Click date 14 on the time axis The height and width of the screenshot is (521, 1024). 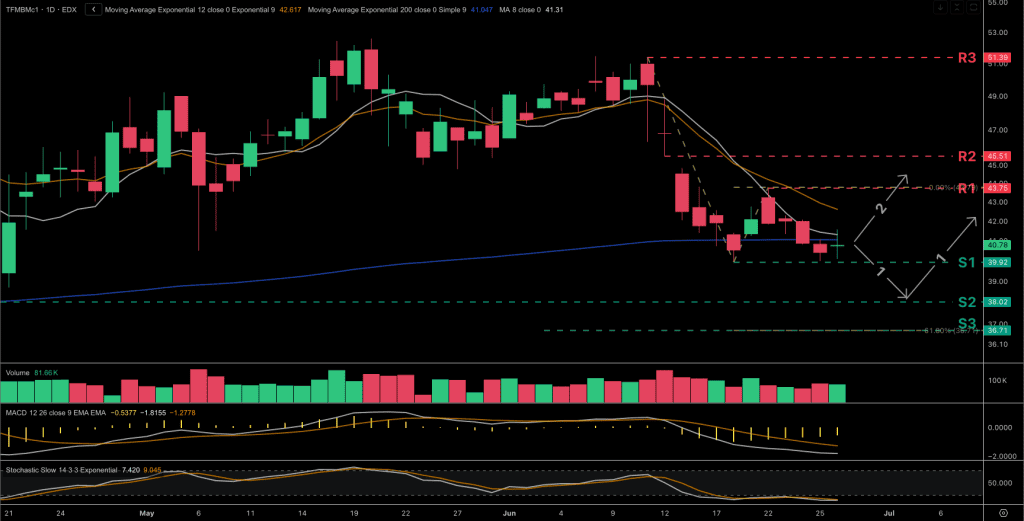[302, 513]
